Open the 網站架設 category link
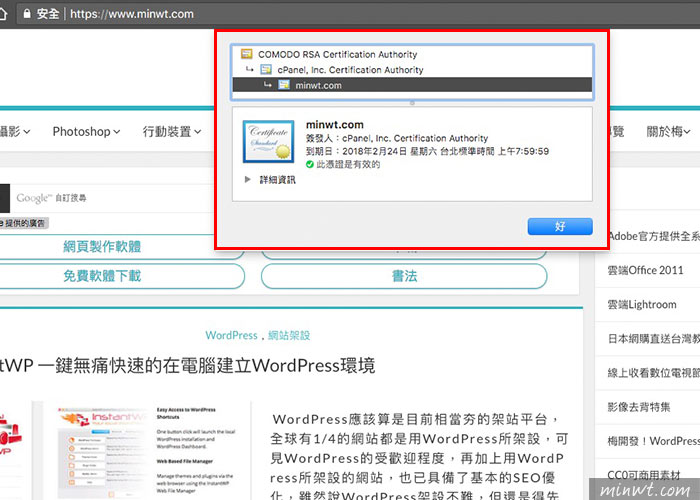This screenshot has width=700, height=500. (x=289, y=335)
